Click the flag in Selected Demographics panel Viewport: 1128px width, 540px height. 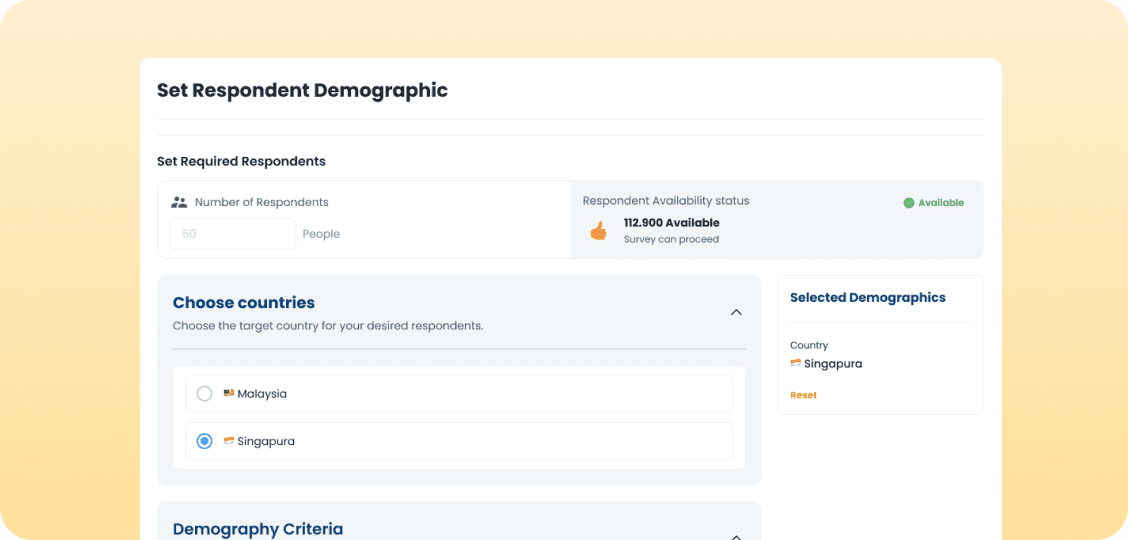click(796, 363)
